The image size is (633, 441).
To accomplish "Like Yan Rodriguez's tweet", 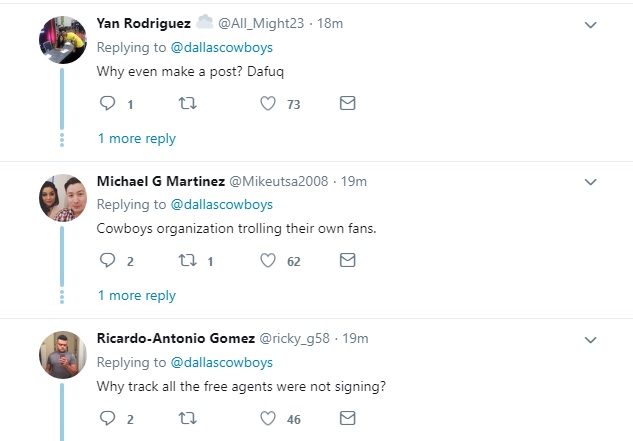I will 268,103.
